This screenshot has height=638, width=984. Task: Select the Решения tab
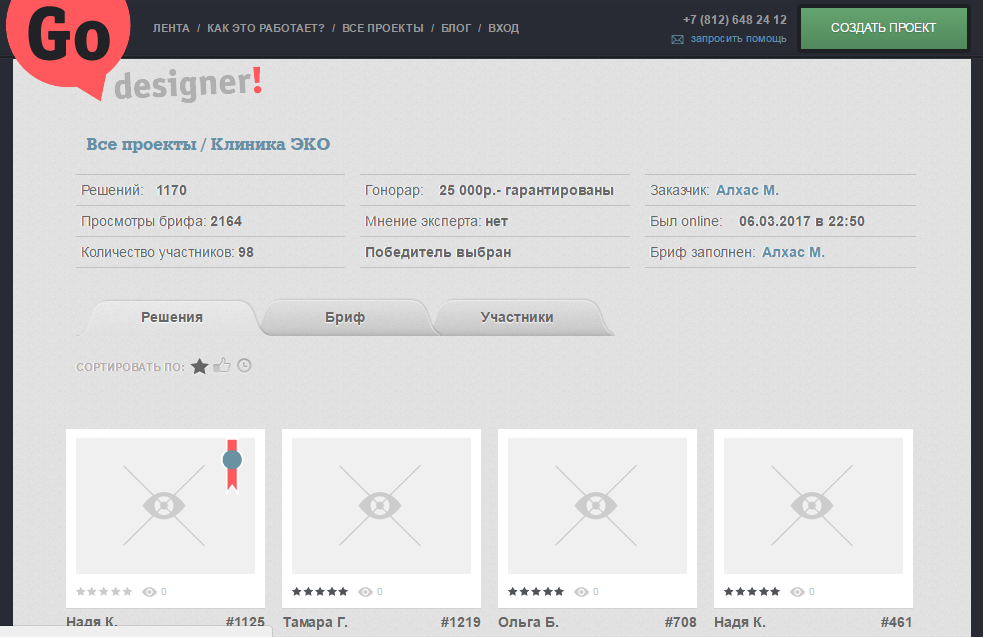(171, 317)
